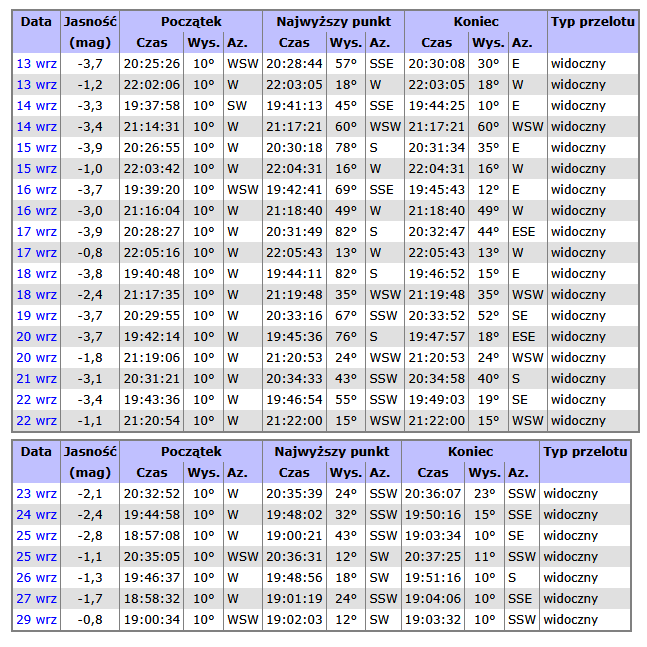Click the highest point time 19:42:41

[294, 190]
